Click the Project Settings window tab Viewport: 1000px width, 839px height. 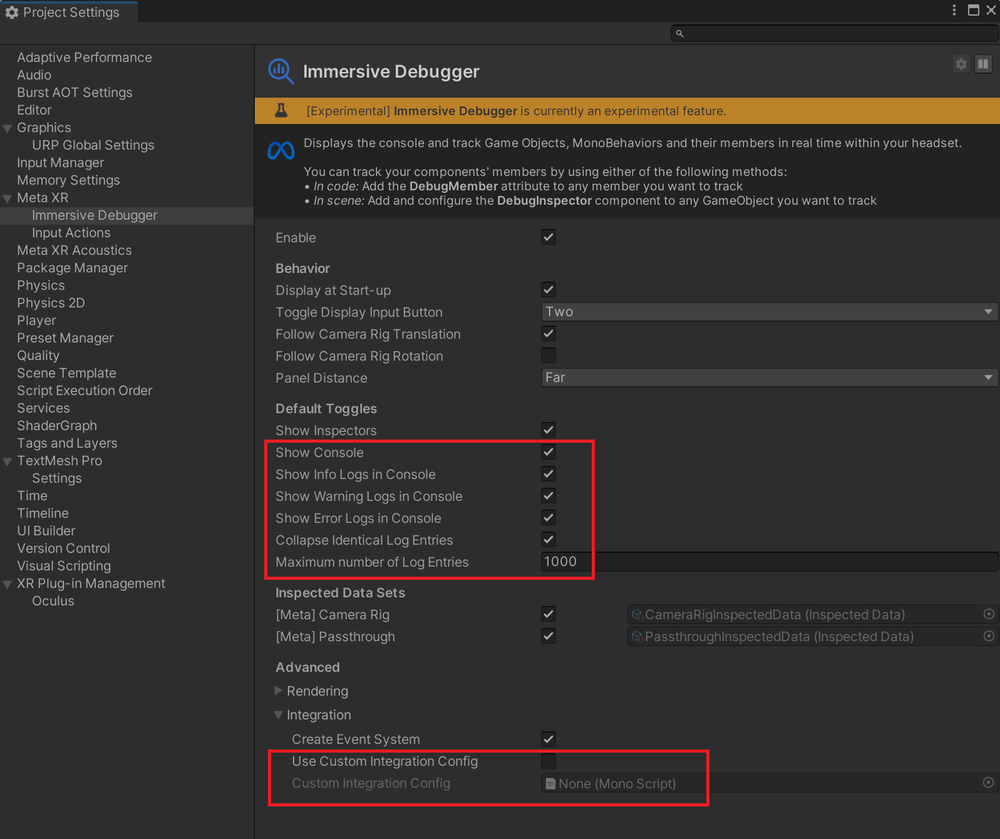coord(65,10)
